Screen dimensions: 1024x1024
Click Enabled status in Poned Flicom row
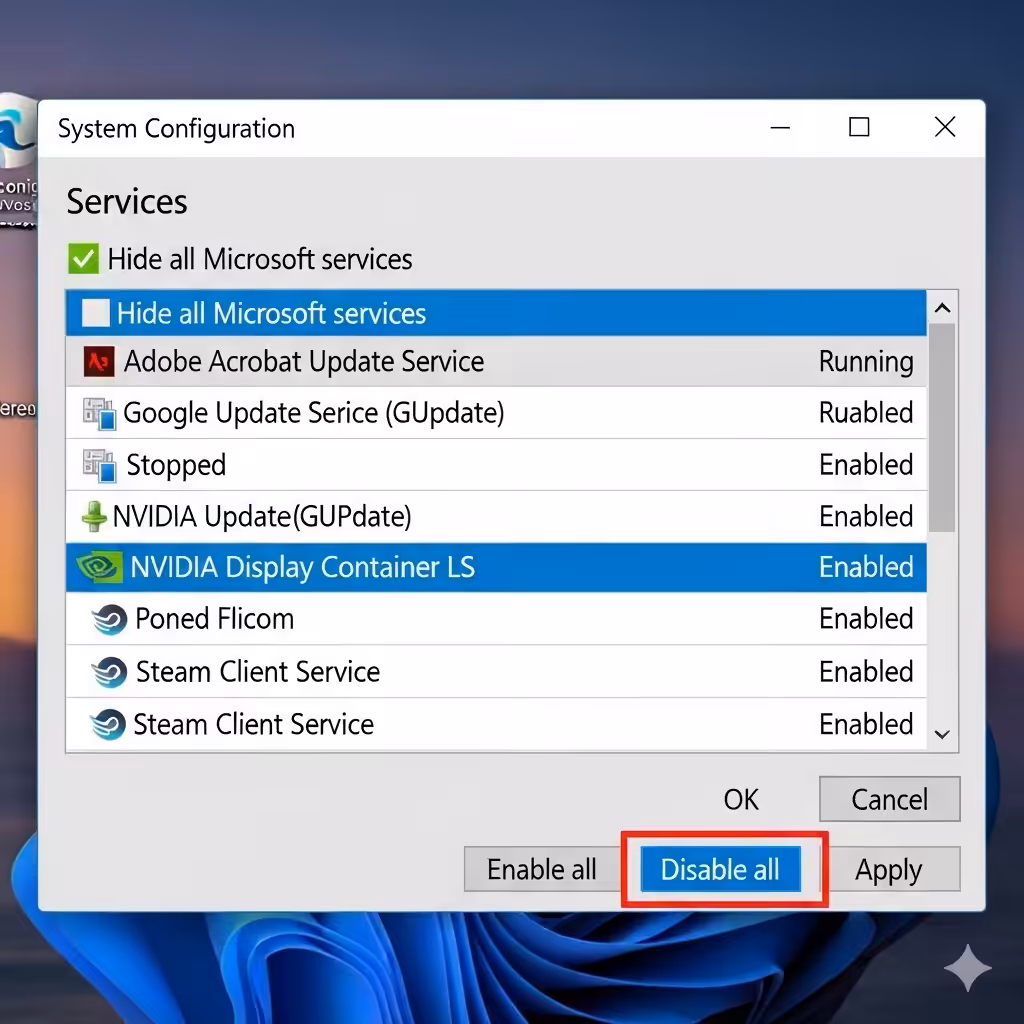point(866,619)
